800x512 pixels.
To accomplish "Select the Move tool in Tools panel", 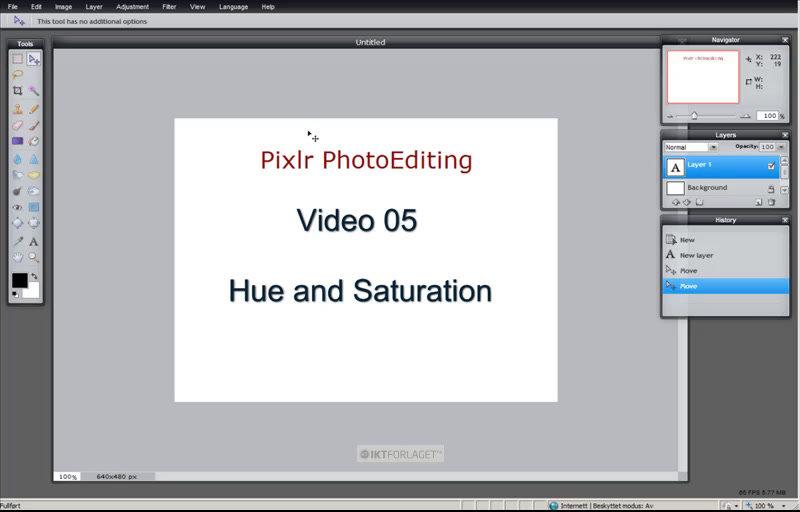I will pyautogui.click(x=34, y=59).
